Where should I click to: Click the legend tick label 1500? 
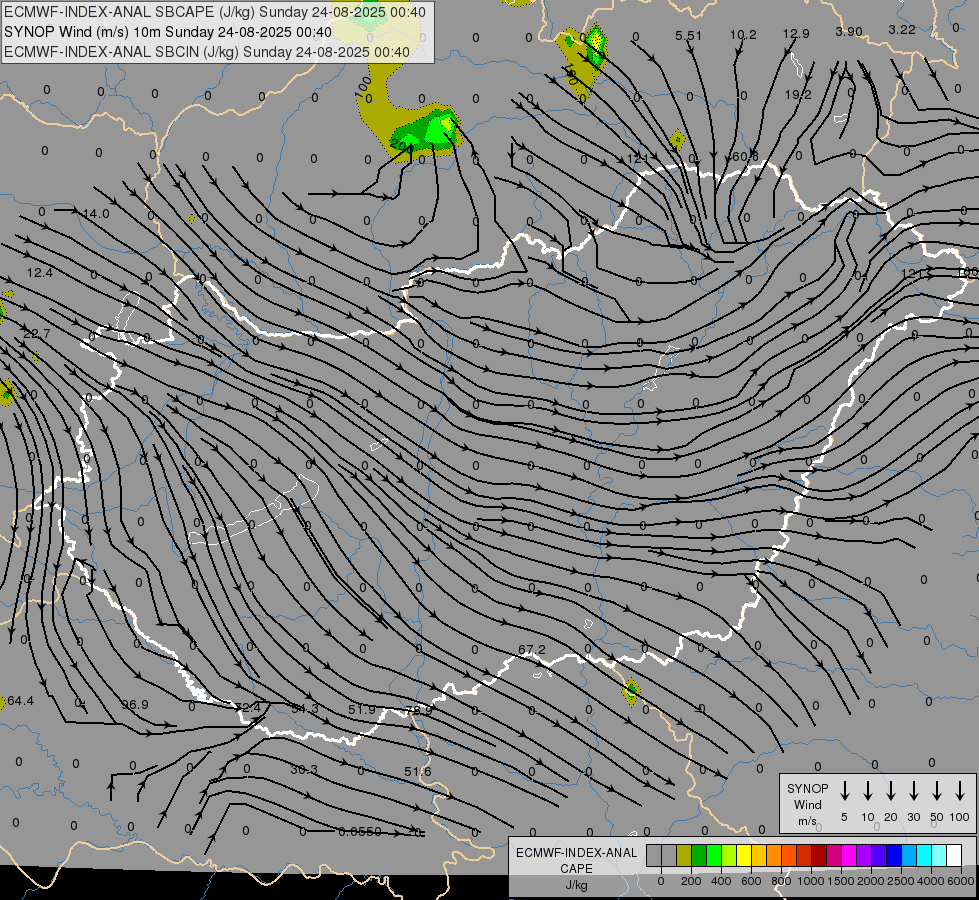click(840, 881)
